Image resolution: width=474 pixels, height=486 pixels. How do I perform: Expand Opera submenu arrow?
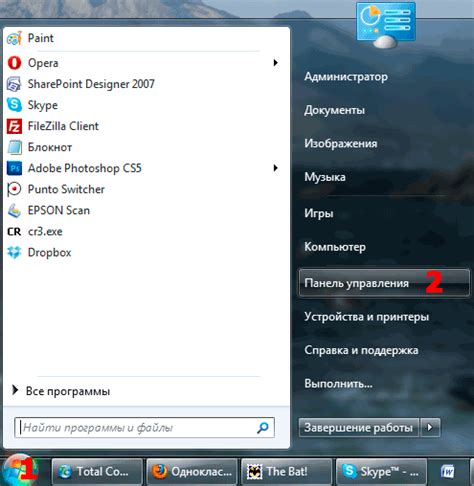pos(275,63)
